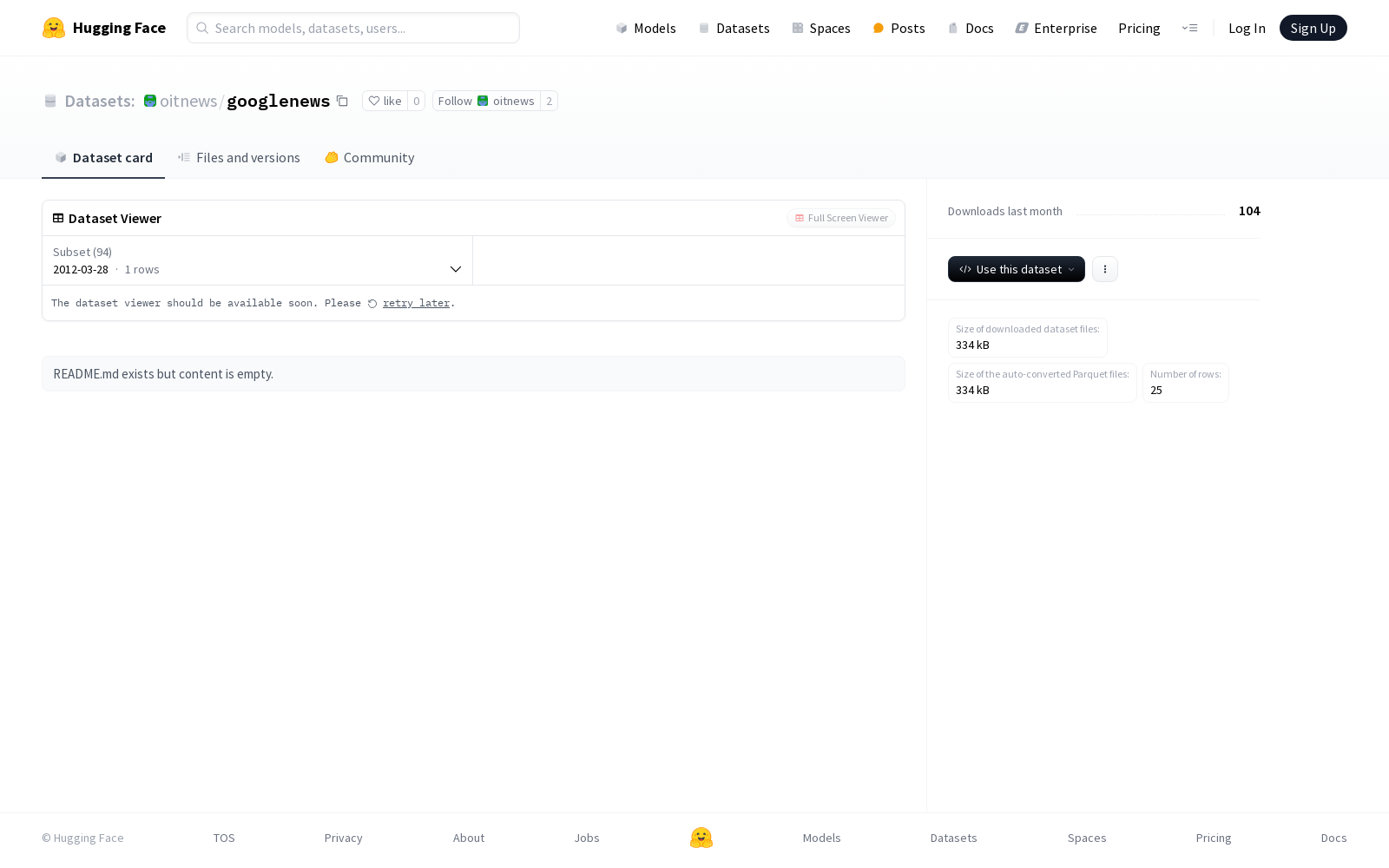Click the Hugging Face logo in header
This screenshot has width=1389, height=868.
pos(103,28)
